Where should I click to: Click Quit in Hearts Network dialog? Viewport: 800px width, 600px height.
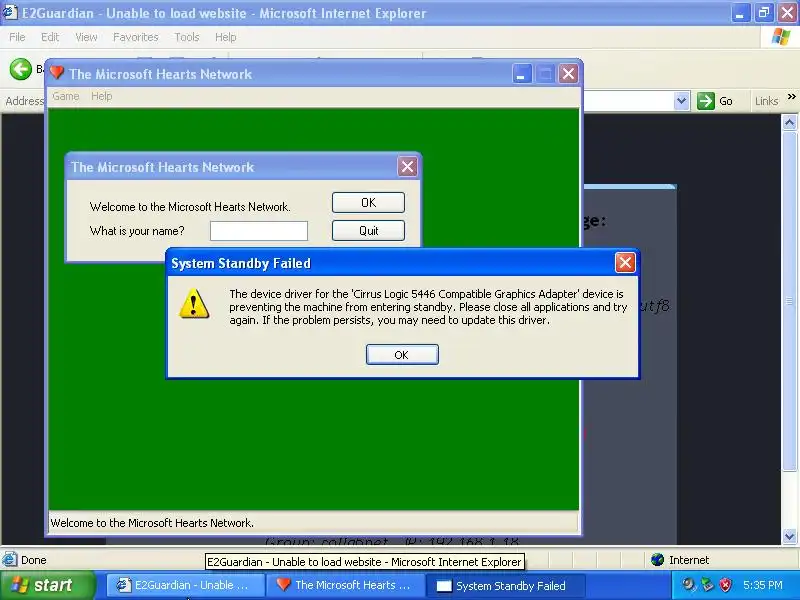pos(368,231)
